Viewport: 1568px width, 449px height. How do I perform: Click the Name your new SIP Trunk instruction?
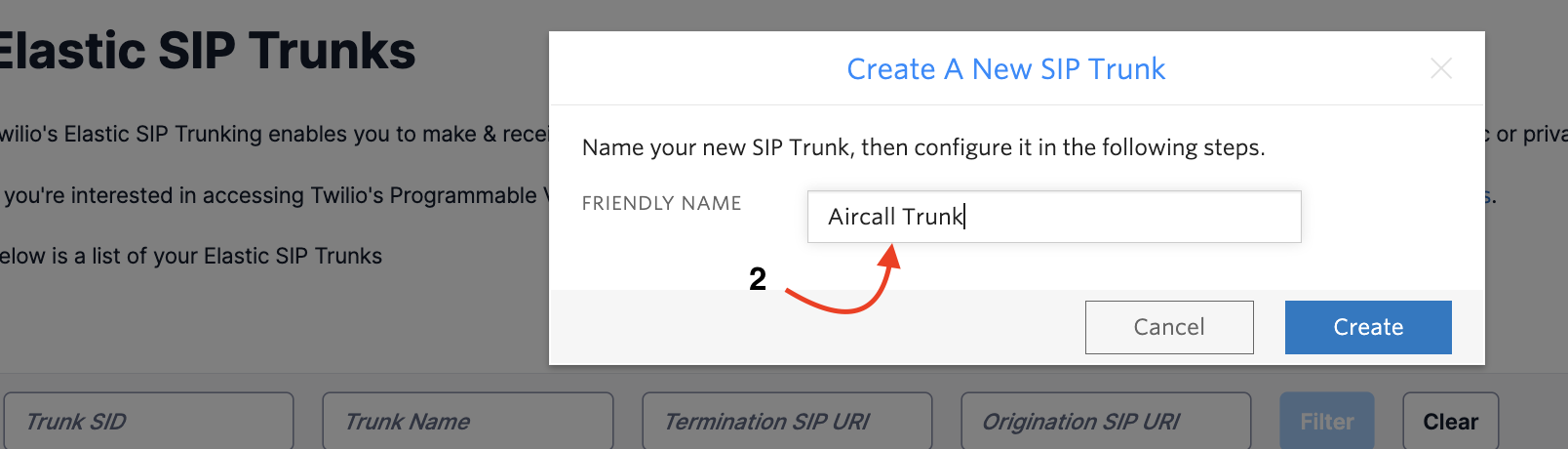(x=923, y=147)
